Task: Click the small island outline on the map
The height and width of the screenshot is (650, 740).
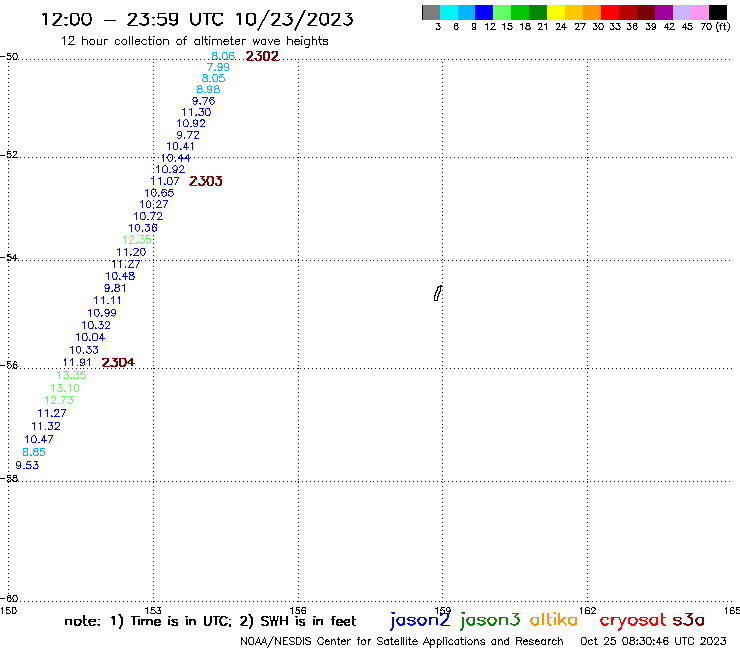Action: [x=438, y=293]
